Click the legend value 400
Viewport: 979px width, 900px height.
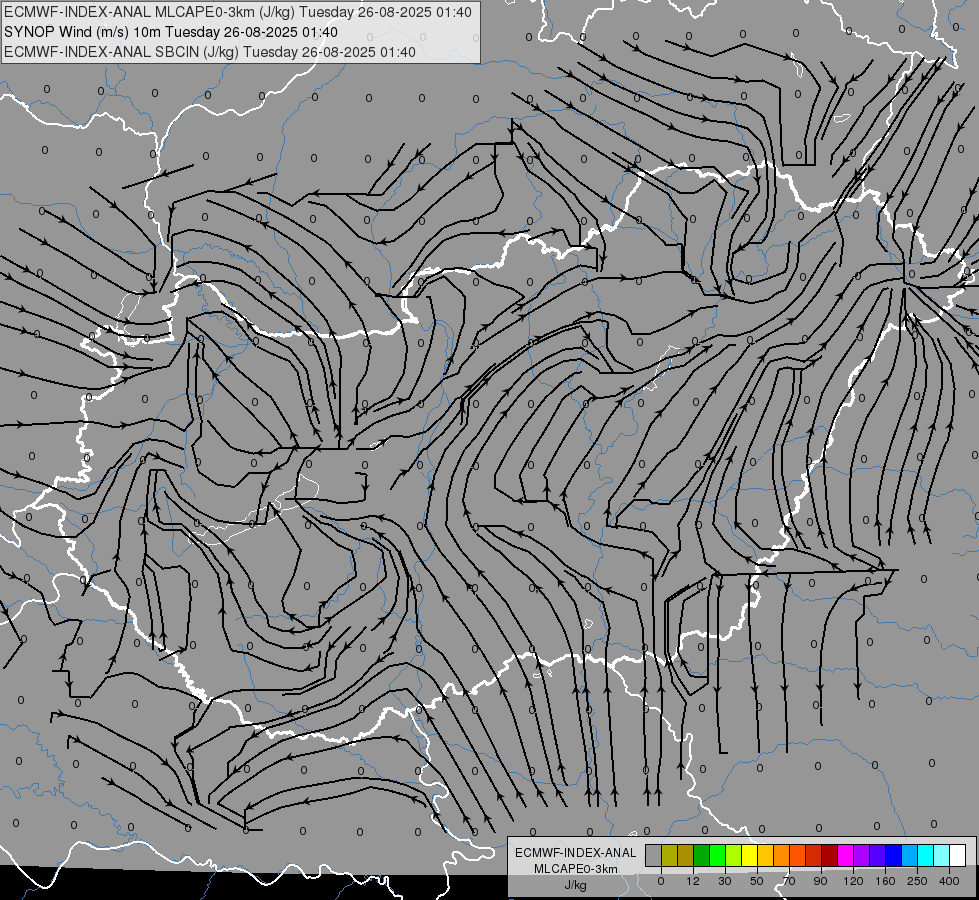coord(949,881)
